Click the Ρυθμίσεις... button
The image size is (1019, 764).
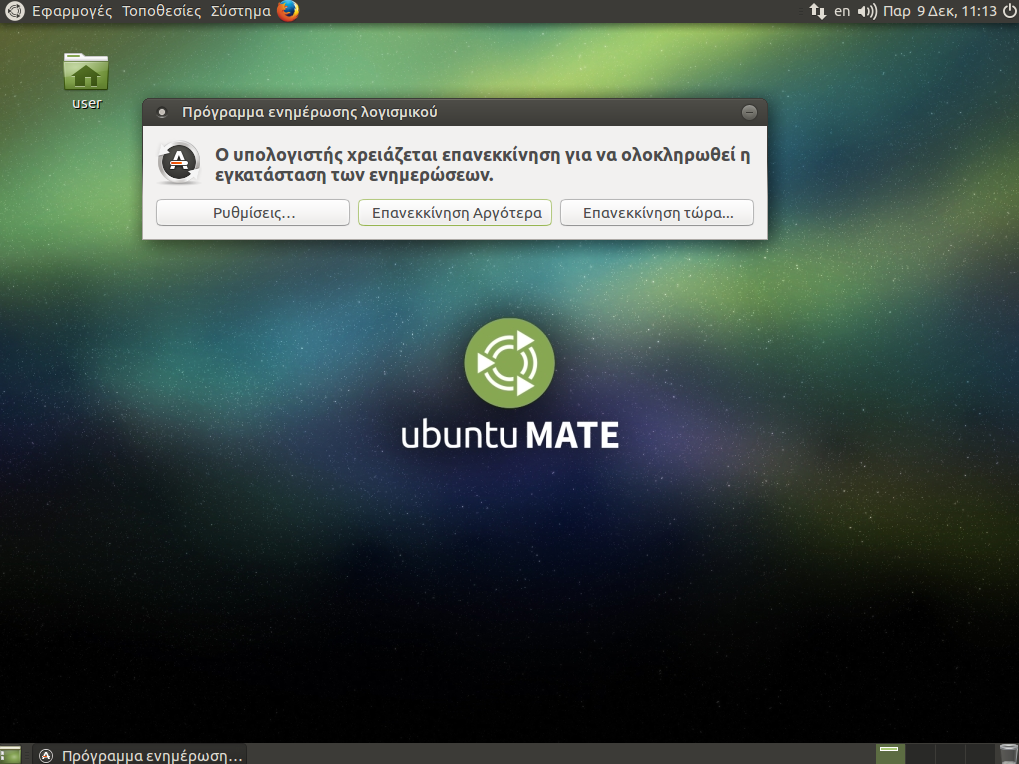(x=253, y=213)
